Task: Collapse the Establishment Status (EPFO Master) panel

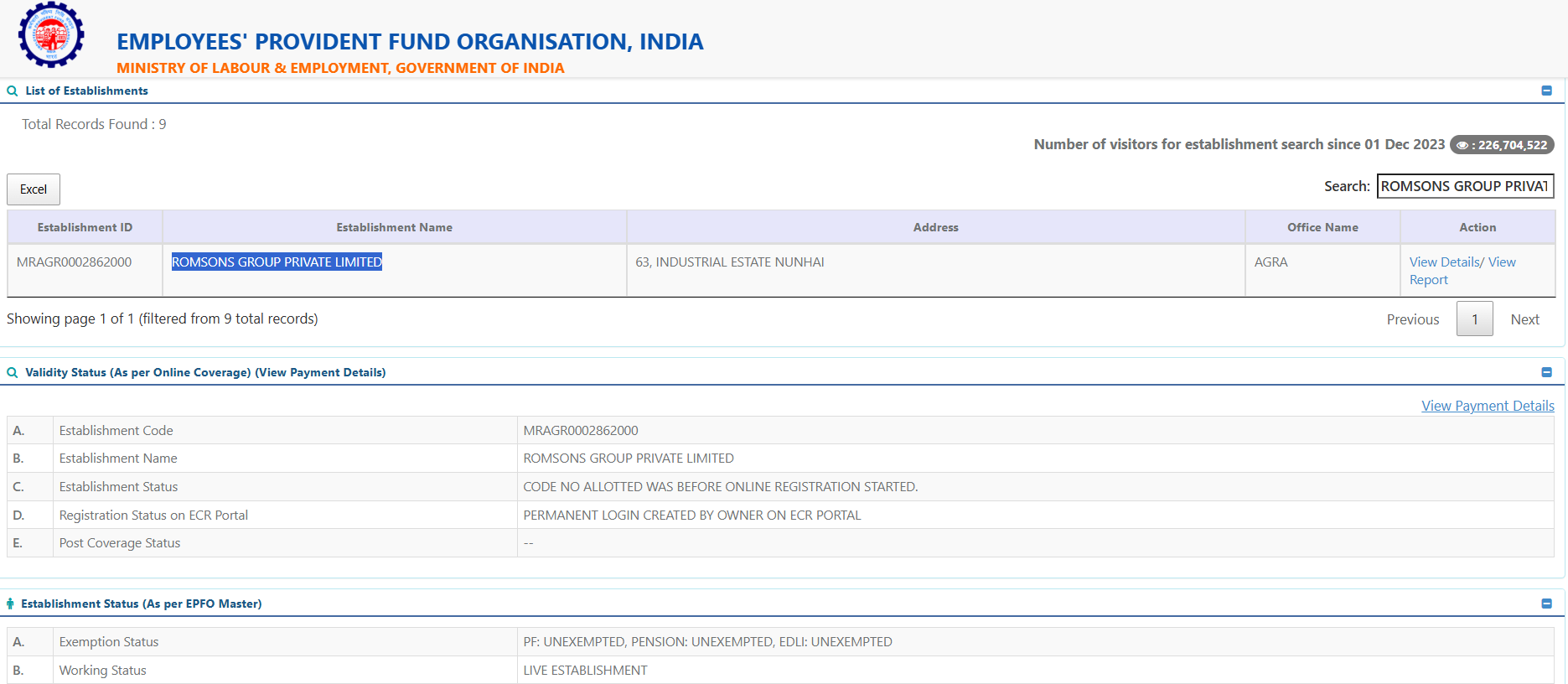Action: [1546, 604]
